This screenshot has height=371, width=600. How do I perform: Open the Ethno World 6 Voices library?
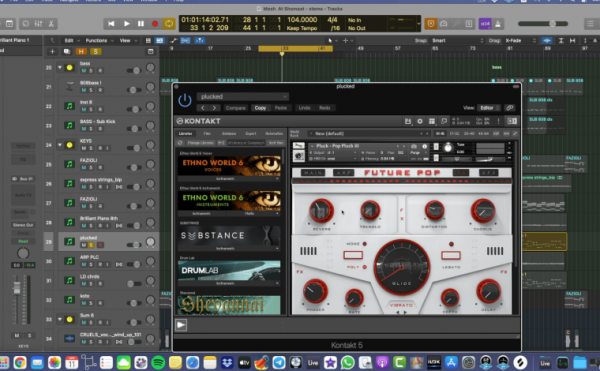point(229,165)
